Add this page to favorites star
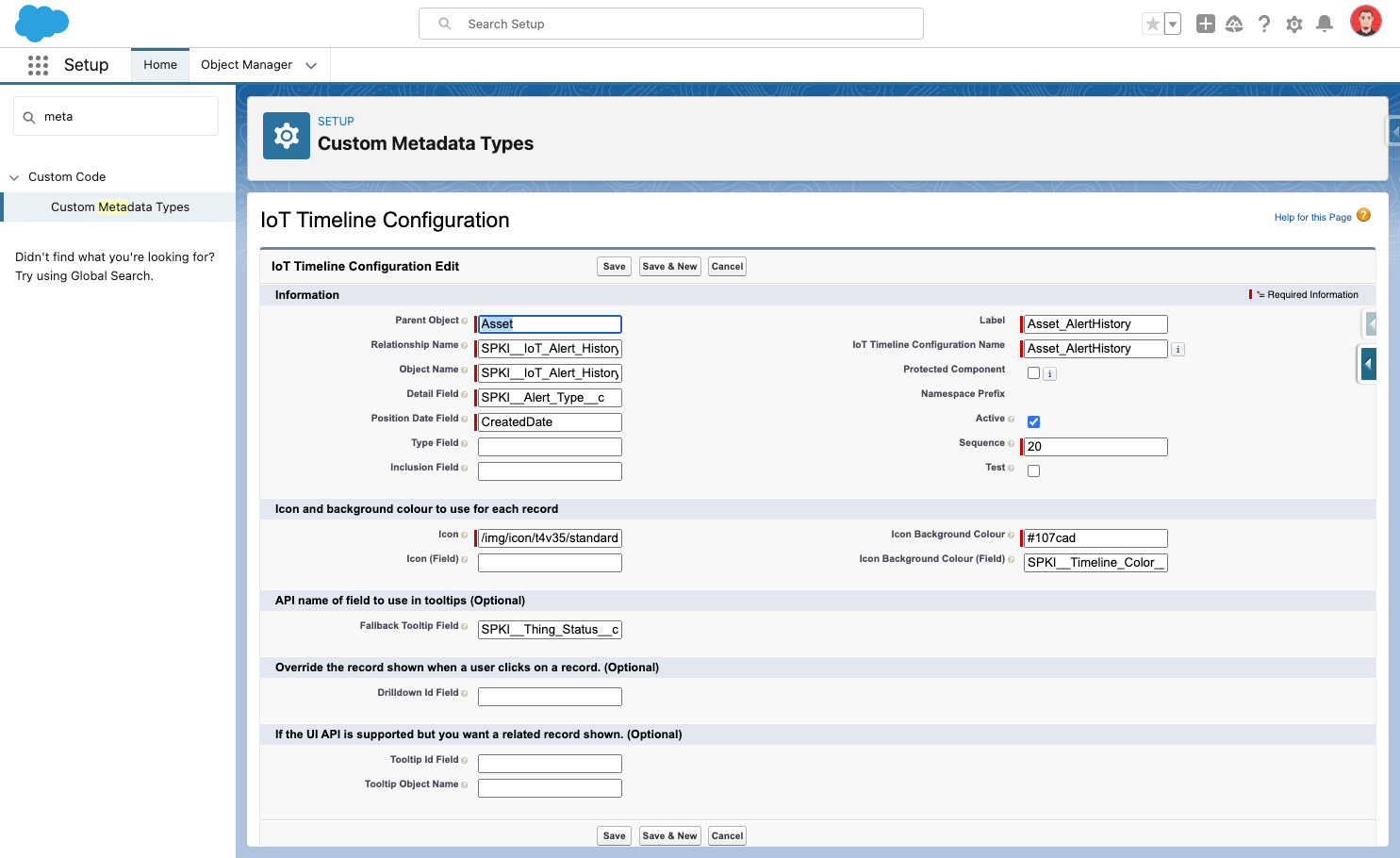The height and width of the screenshot is (858, 1400). (x=1152, y=24)
